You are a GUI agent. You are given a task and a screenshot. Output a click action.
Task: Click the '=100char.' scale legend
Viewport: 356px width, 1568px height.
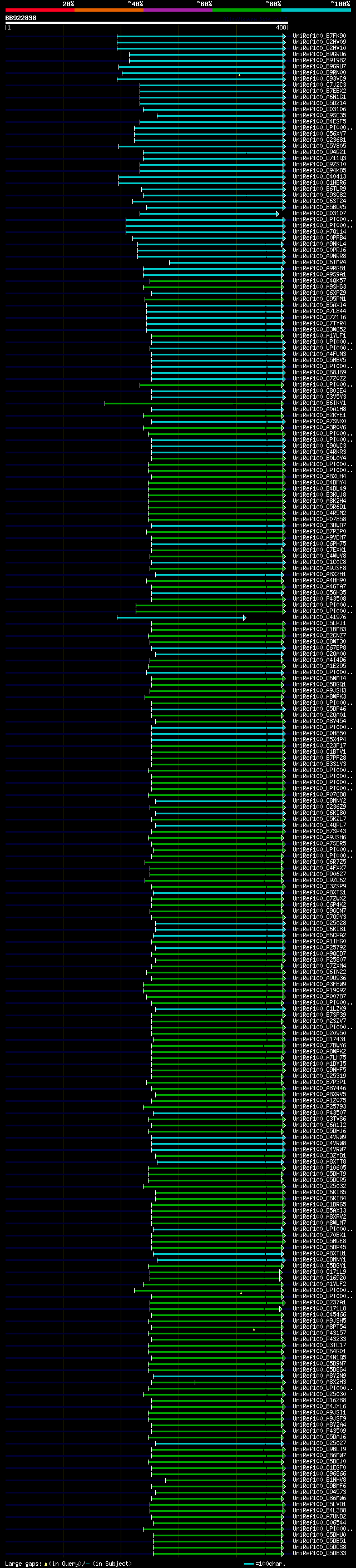tap(265, 1563)
